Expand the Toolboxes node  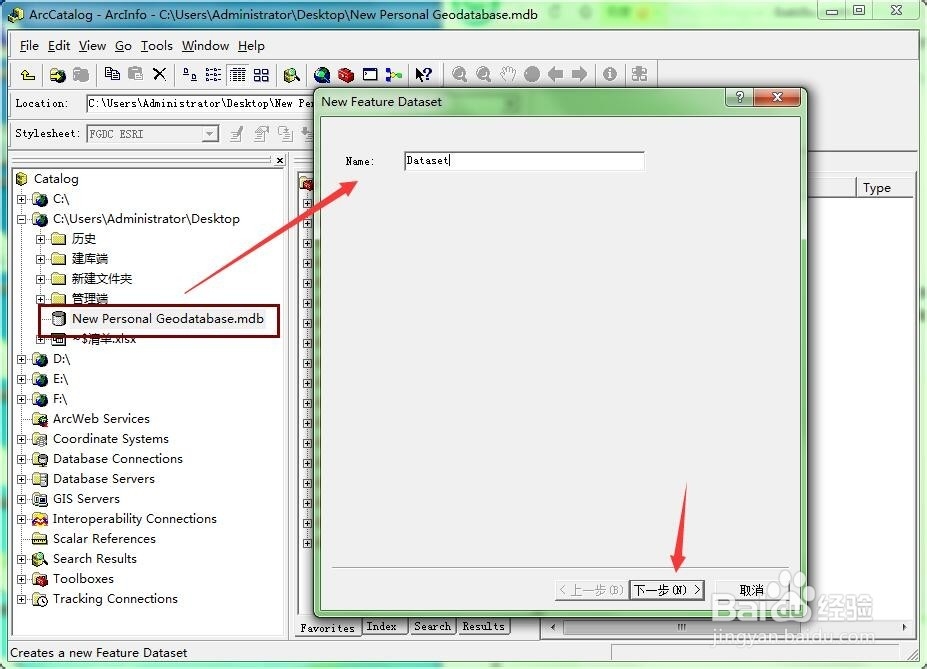pos(21,579)
